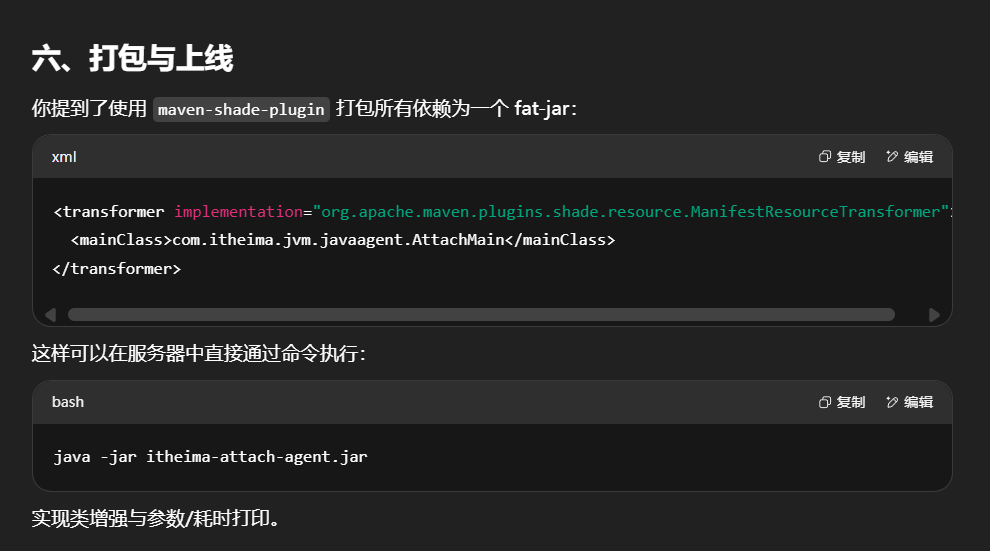Edit the xml code block

[x=910, y=157]
